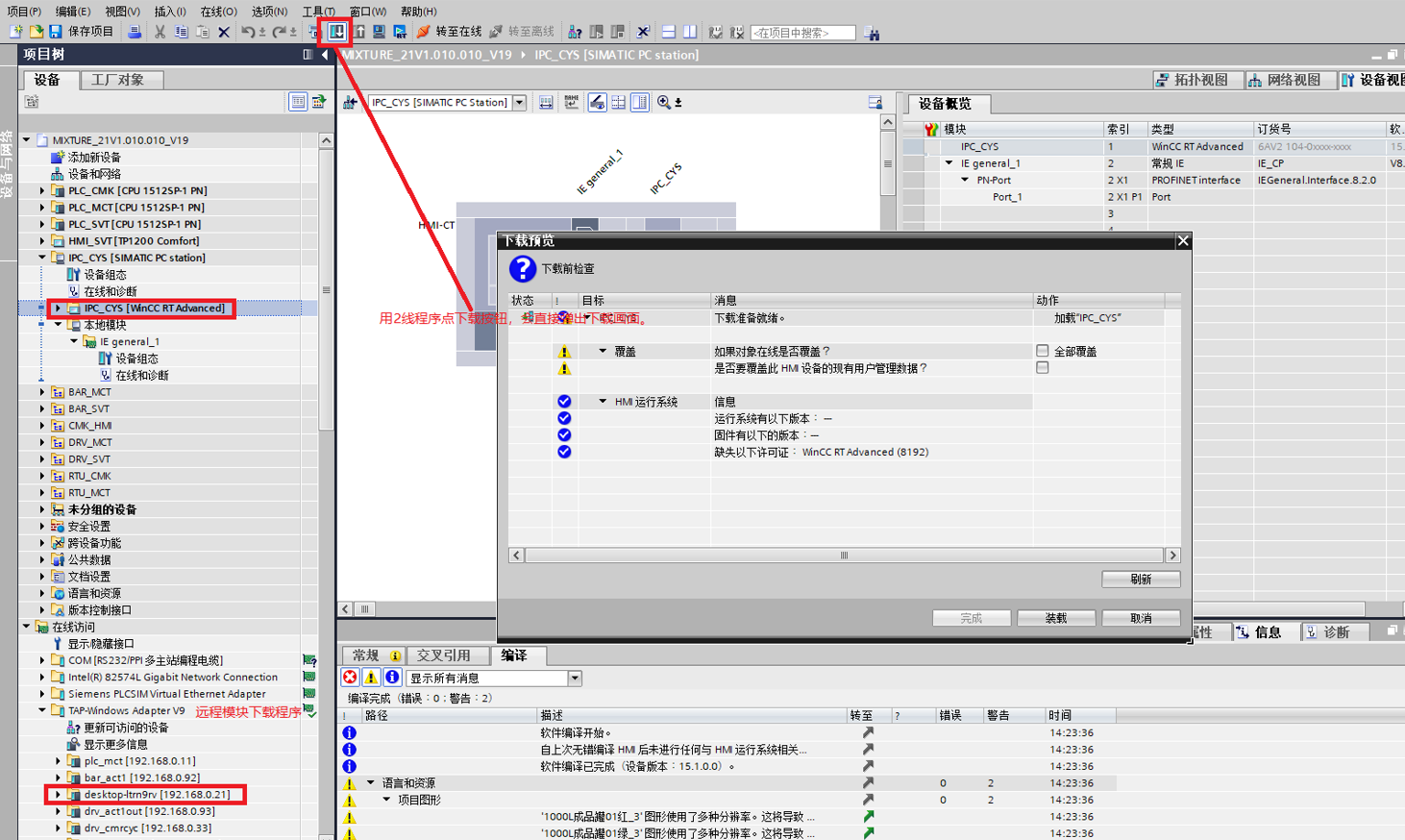The width and height of the screenshot is (1405, 840).
Task: Click the project tree vertical scrollbar
Action: coord(326,289)
